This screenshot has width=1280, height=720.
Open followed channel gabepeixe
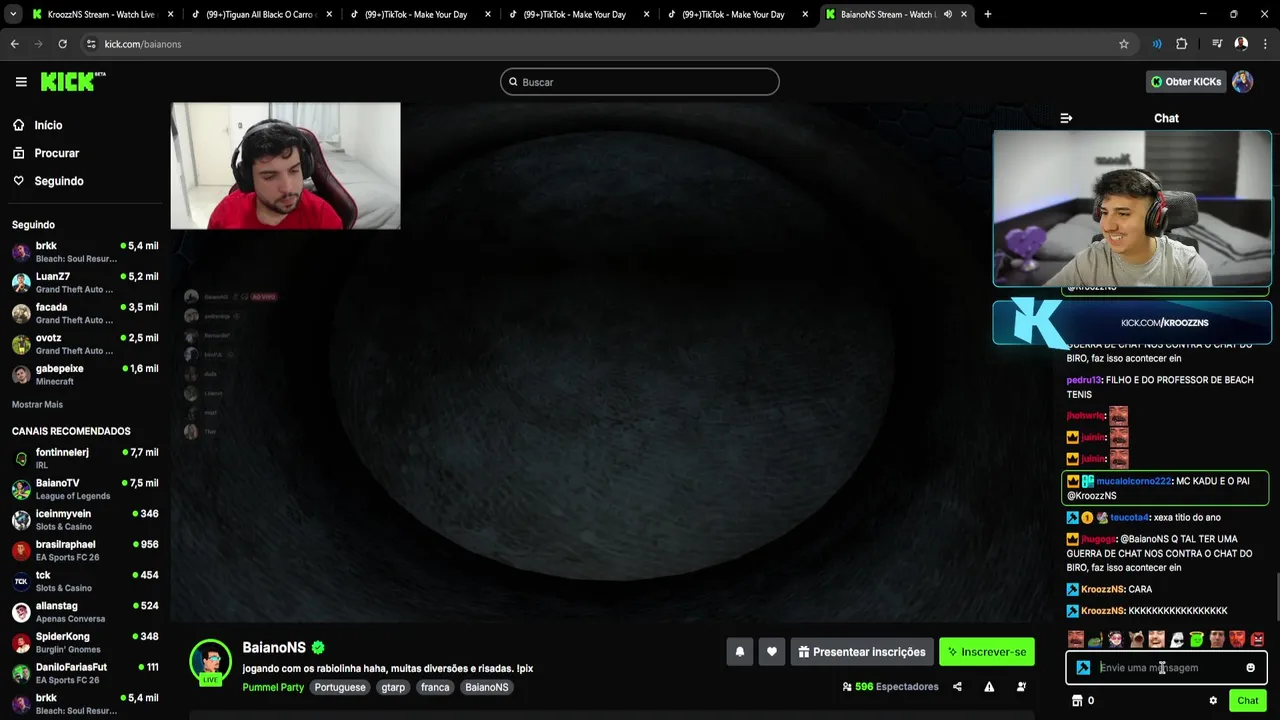(x=85, y=375)
